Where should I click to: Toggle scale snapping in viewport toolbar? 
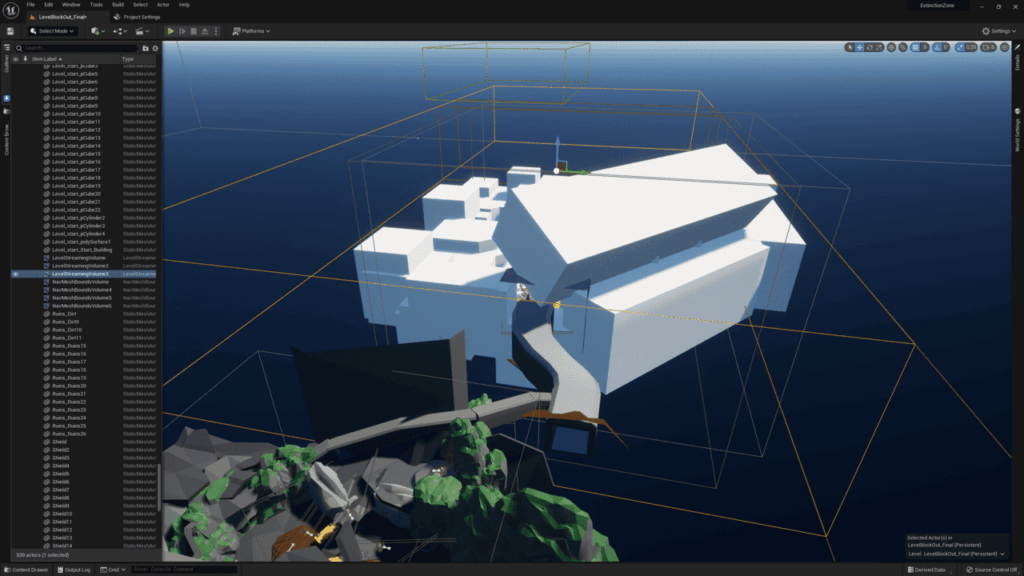click(x=961, y=47)
